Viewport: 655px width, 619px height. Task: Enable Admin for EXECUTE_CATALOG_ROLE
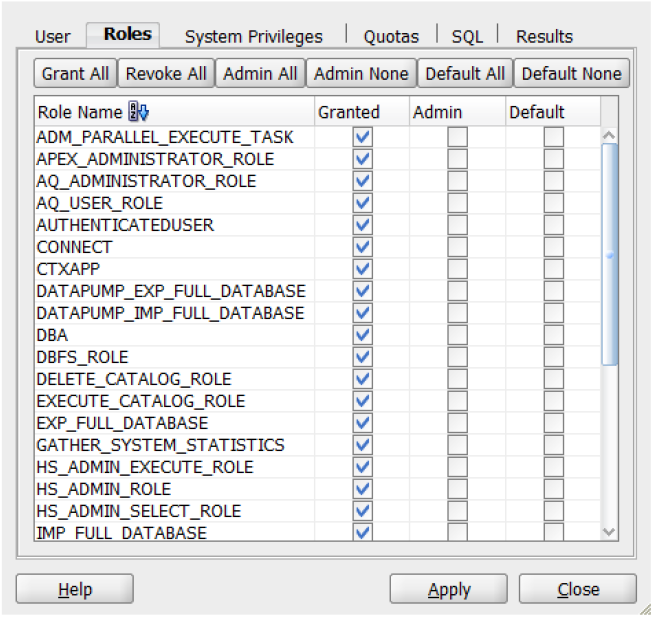457,401
